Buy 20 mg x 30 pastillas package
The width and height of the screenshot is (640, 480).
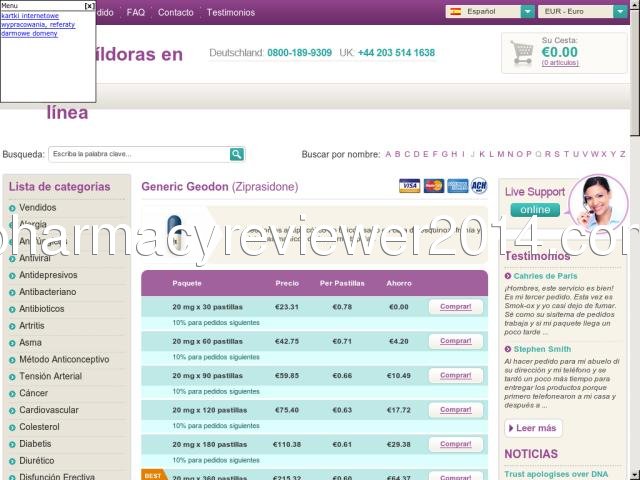[456, 307]
